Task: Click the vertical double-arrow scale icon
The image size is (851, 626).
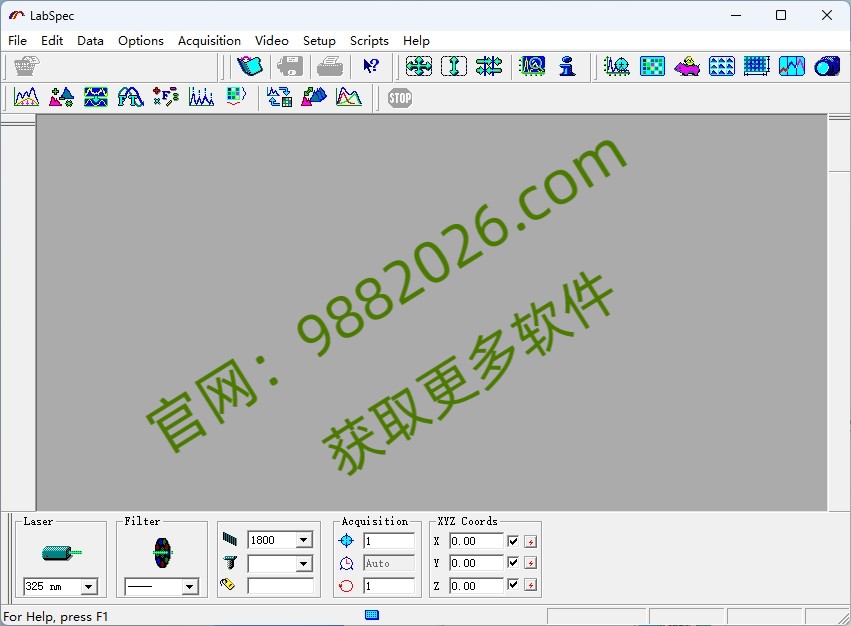Action: [454, 66]
